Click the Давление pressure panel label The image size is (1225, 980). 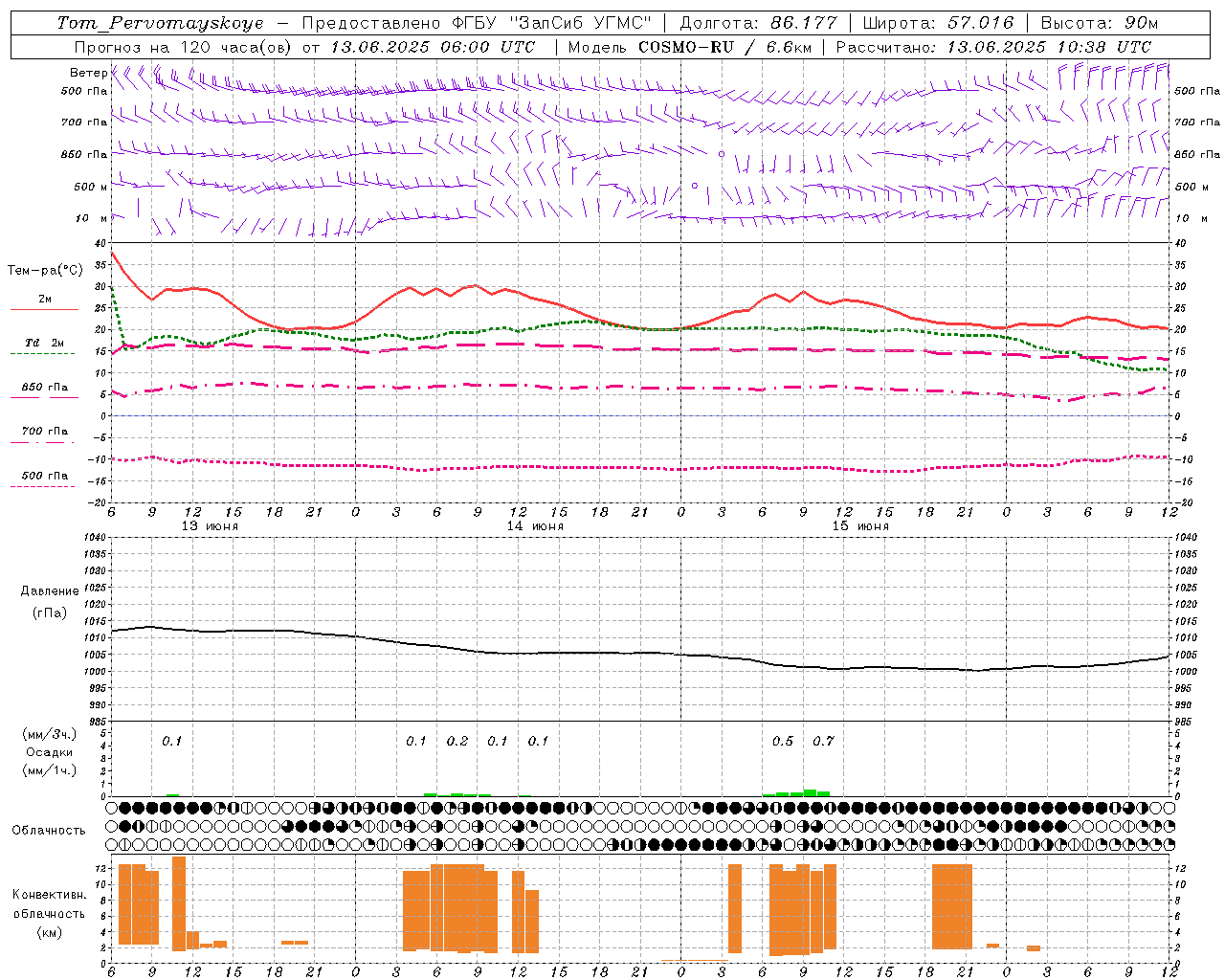(50, 591)
